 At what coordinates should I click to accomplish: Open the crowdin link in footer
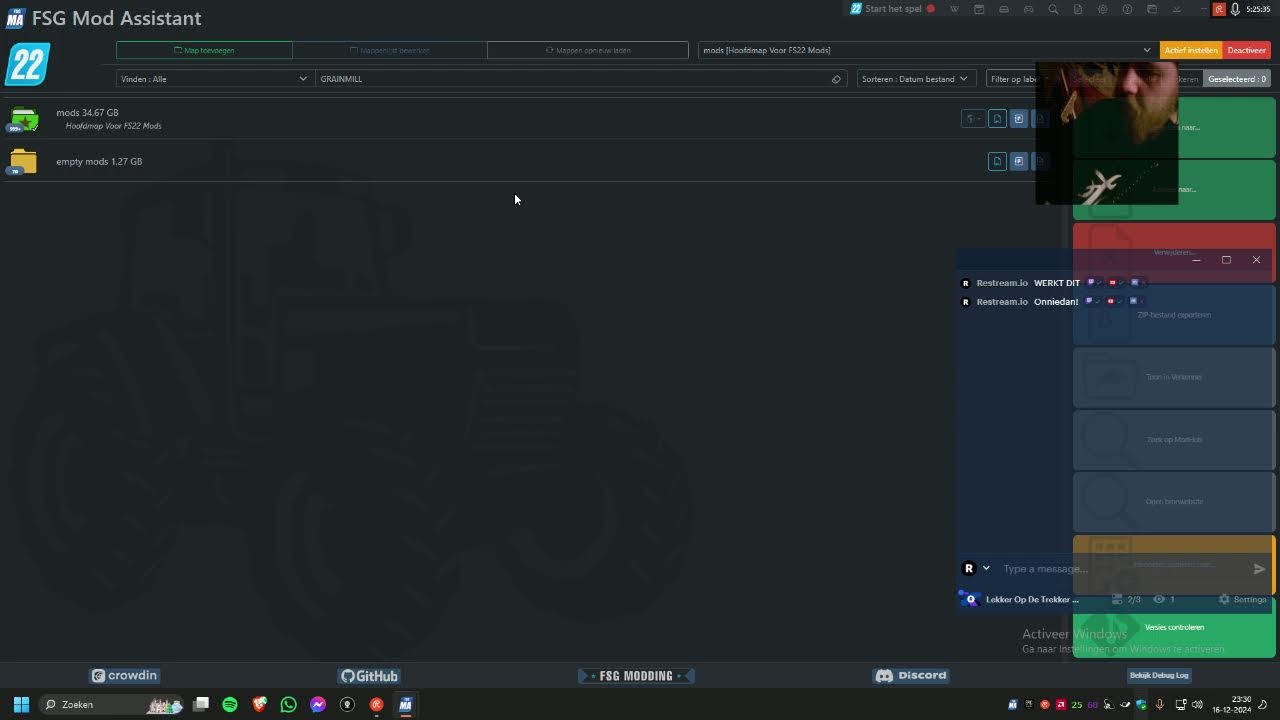[125, 676]
